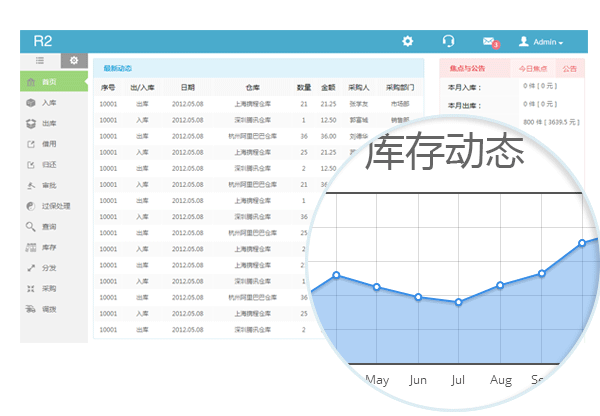Screen dimensions: 600x416
Task: Open 归还 return icon in sidebar
Action: [x=31, y=165]
